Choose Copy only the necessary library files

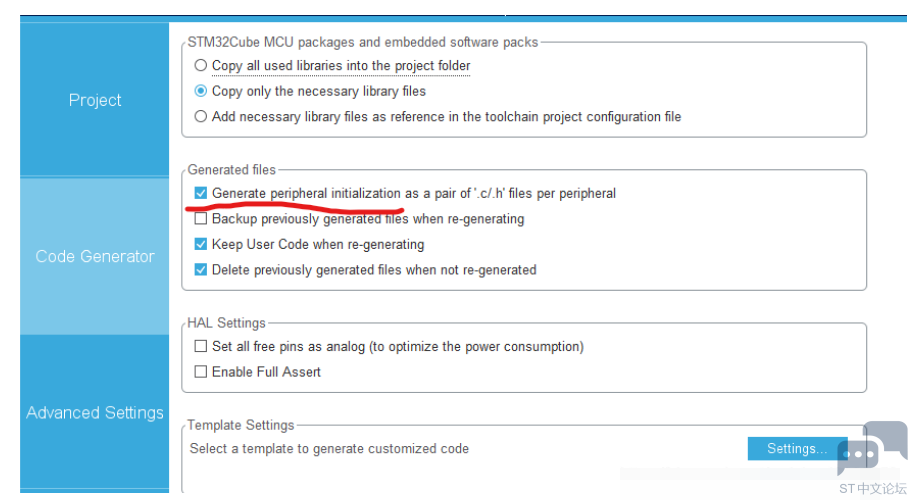pos(201,91)
